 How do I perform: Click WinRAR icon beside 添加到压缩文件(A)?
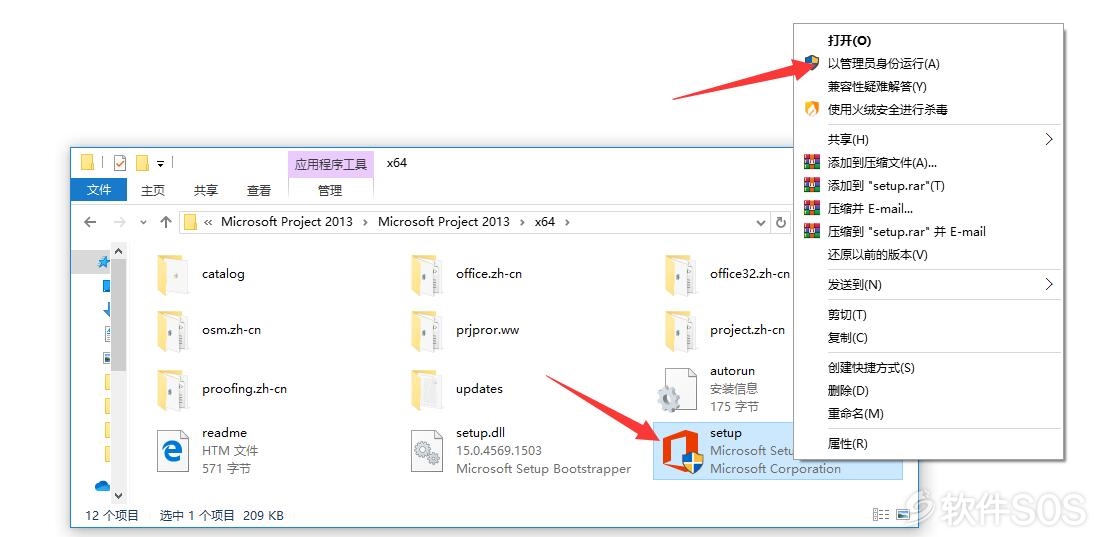click(812, 163)
